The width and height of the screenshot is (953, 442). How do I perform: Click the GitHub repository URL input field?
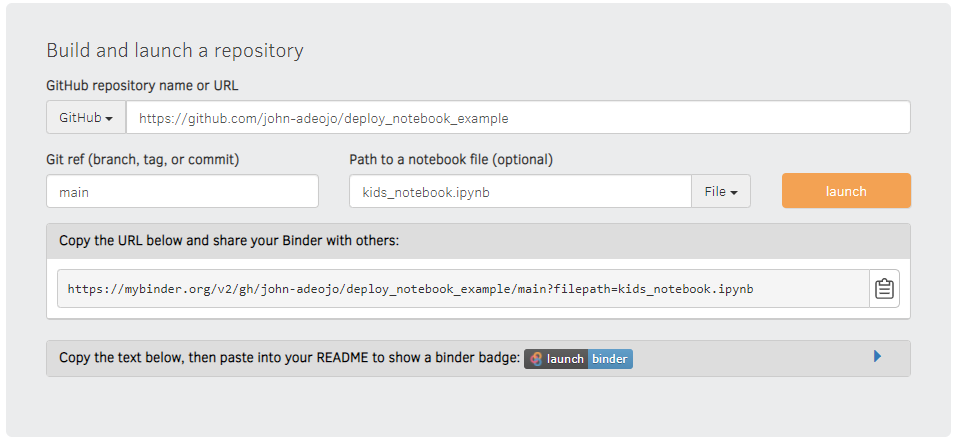pos(517,117)
